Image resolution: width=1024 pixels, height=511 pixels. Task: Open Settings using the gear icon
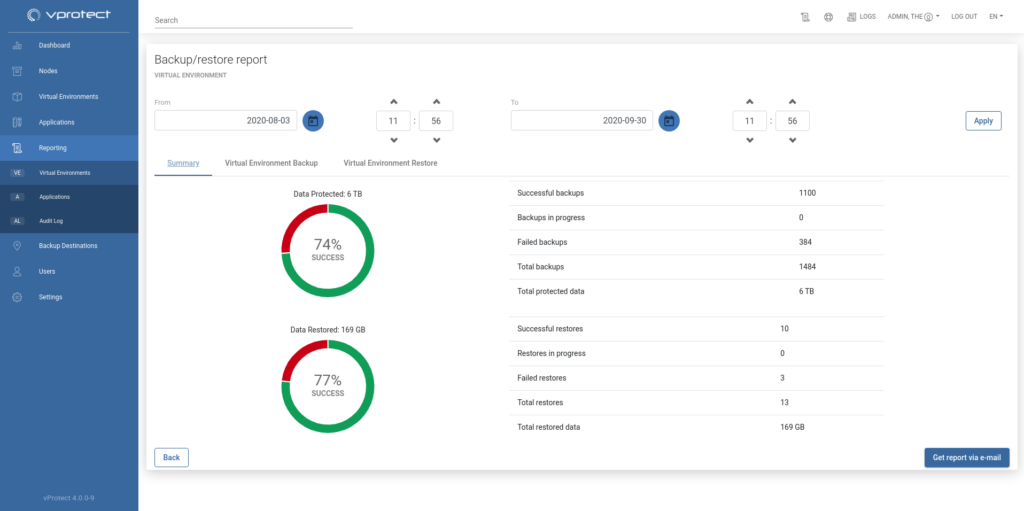pyautogui.click(x=17, y=297)
